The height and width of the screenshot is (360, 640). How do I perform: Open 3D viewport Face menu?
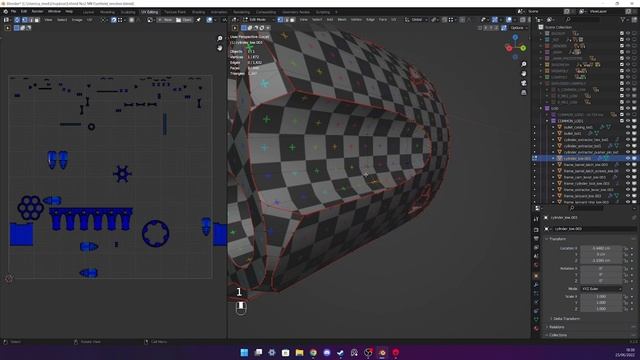point(382,20)
